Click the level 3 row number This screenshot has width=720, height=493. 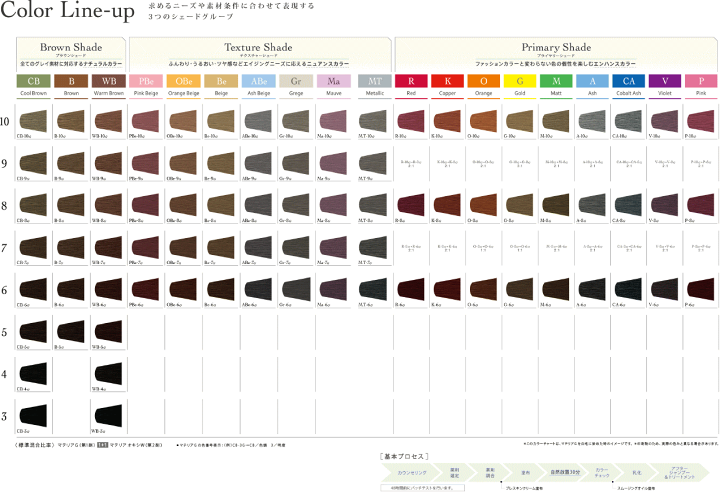click(x=4, y=416)
